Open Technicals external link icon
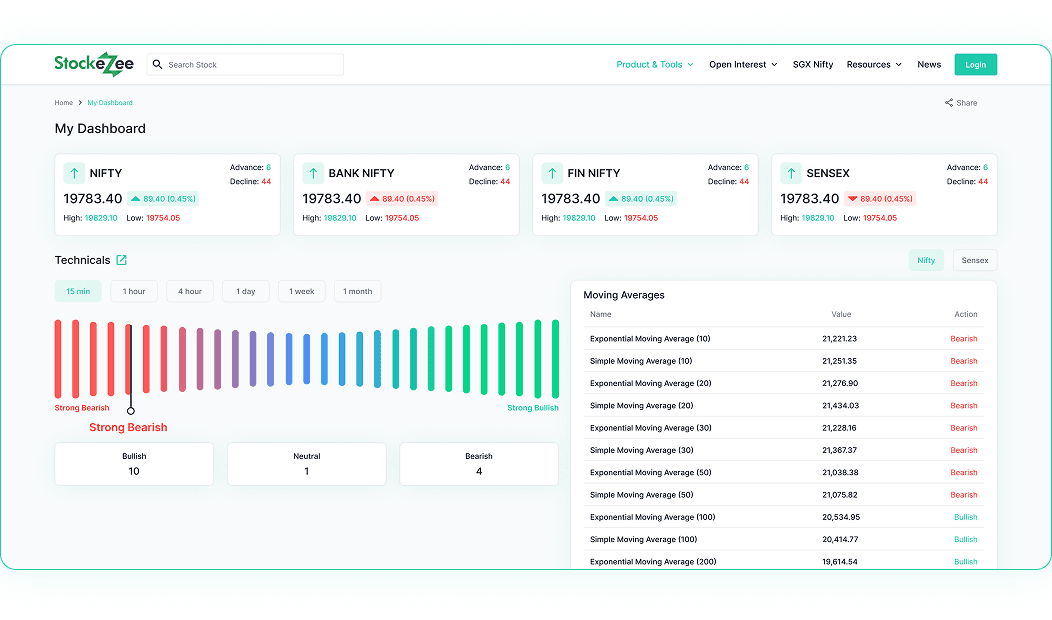This screenshot has height=620, width=1052. point(121,260)
